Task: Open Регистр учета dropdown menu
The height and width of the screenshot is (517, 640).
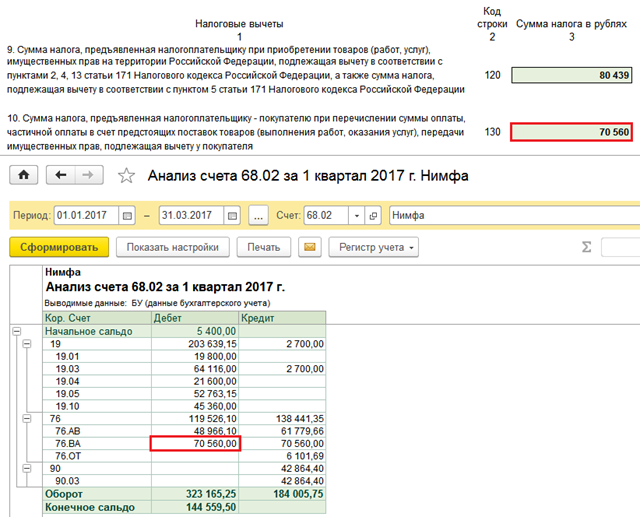Action: pos(373,247)
